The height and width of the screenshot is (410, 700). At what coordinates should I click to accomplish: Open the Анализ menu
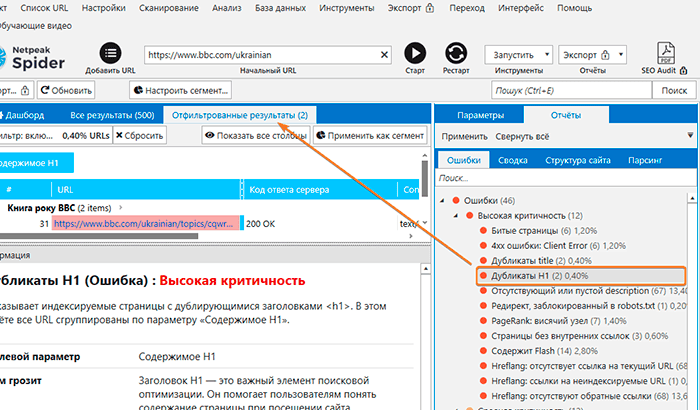pos(227,8)
